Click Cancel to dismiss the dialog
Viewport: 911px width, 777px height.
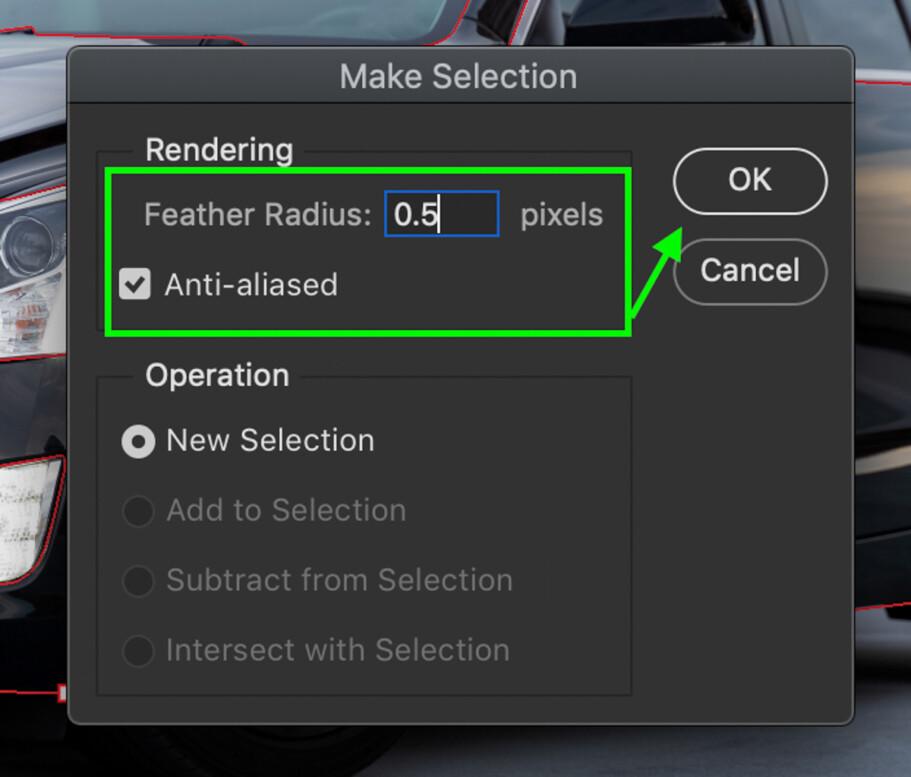(x=749, y=272)
